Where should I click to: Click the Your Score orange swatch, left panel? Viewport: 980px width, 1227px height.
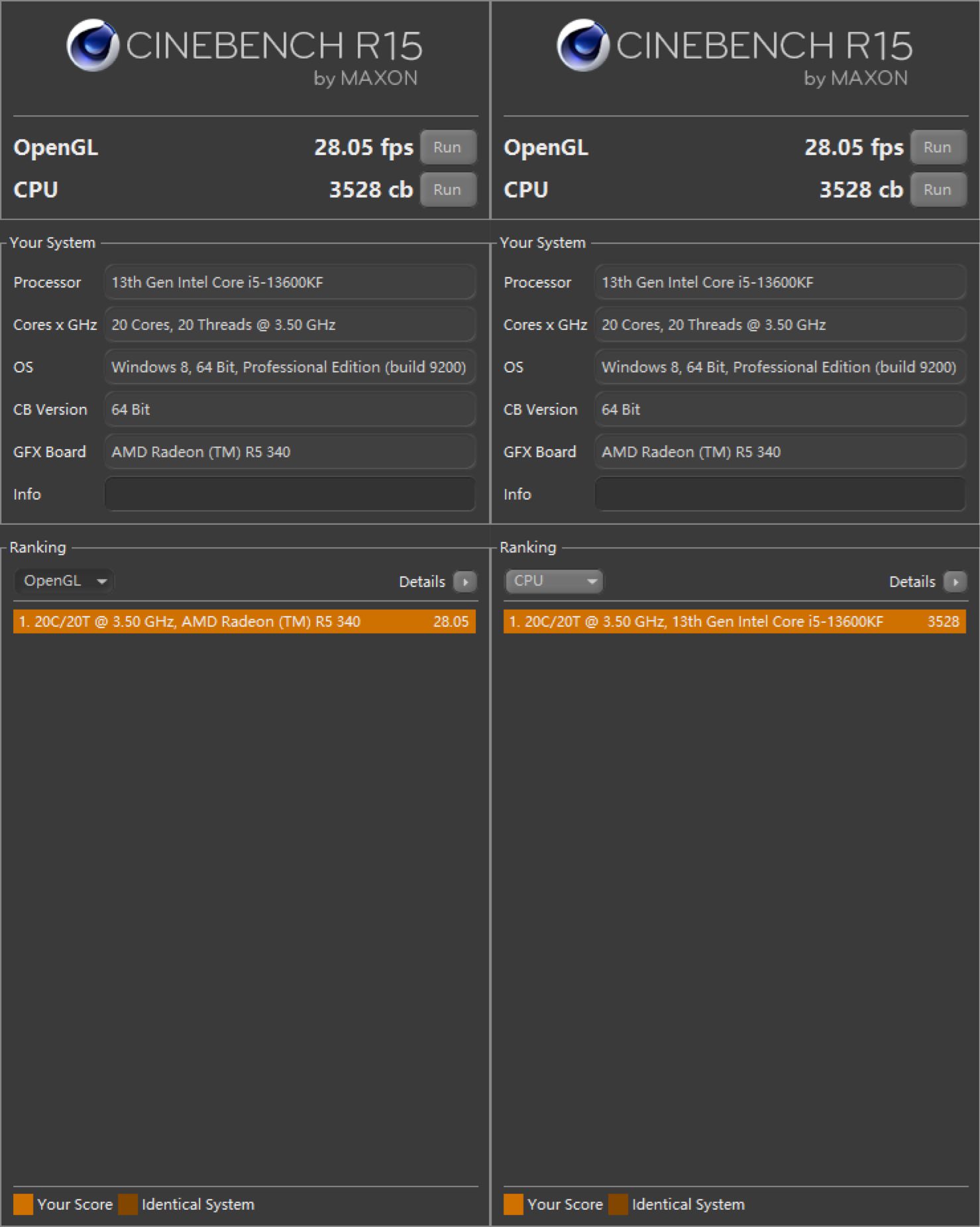point(23,1204)
